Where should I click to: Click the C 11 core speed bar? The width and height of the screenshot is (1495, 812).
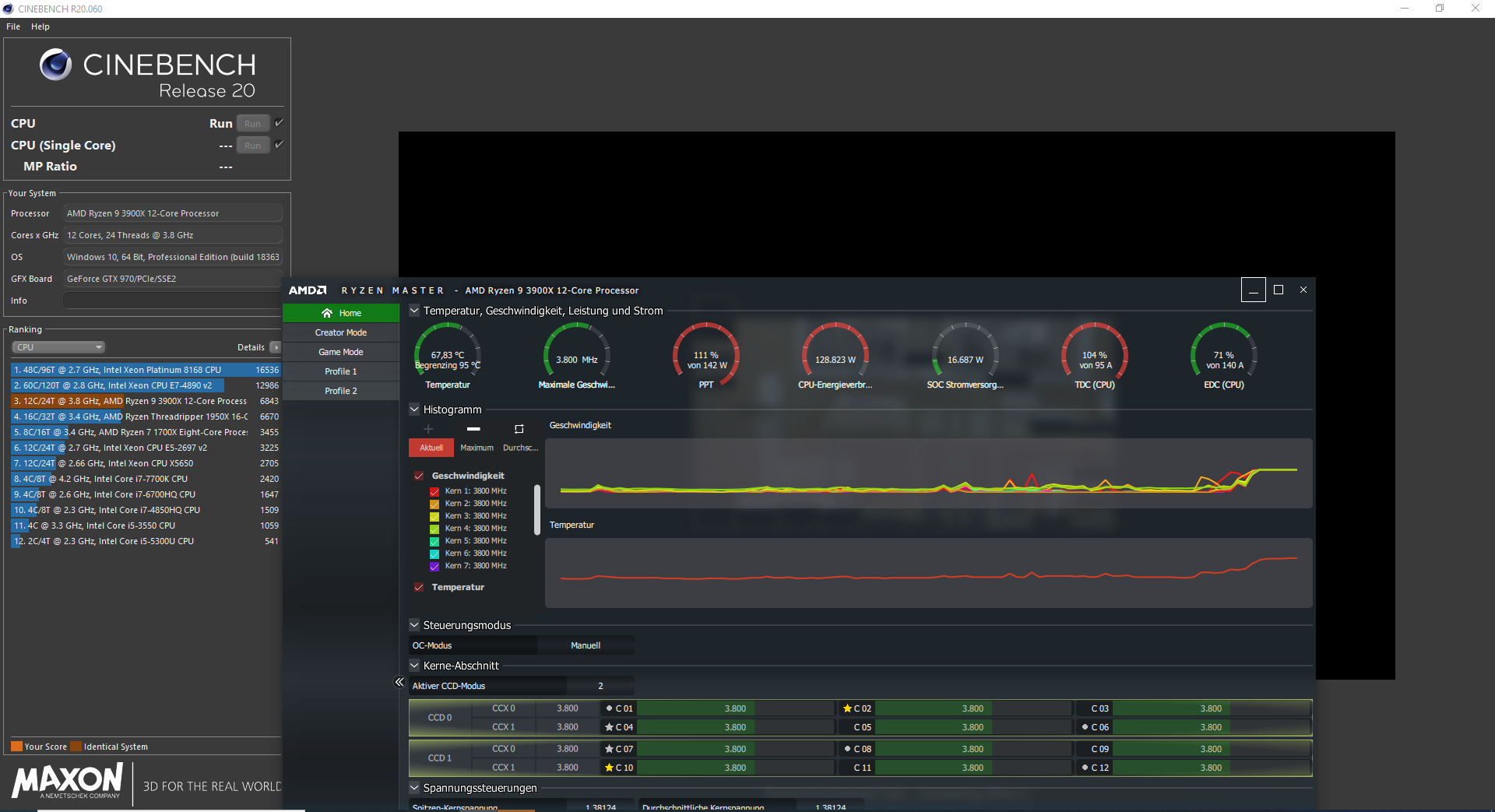(x=973, y=768)
